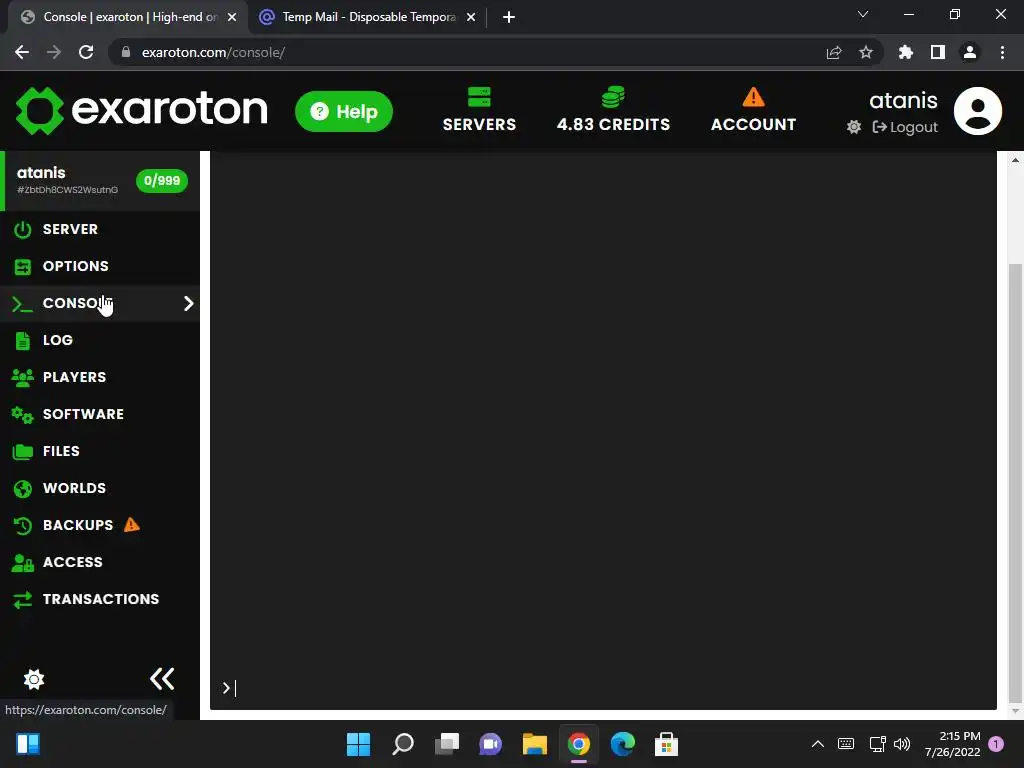Show hidden system tray icons
The image size is (1024, 768).
[x=817, y=744]
